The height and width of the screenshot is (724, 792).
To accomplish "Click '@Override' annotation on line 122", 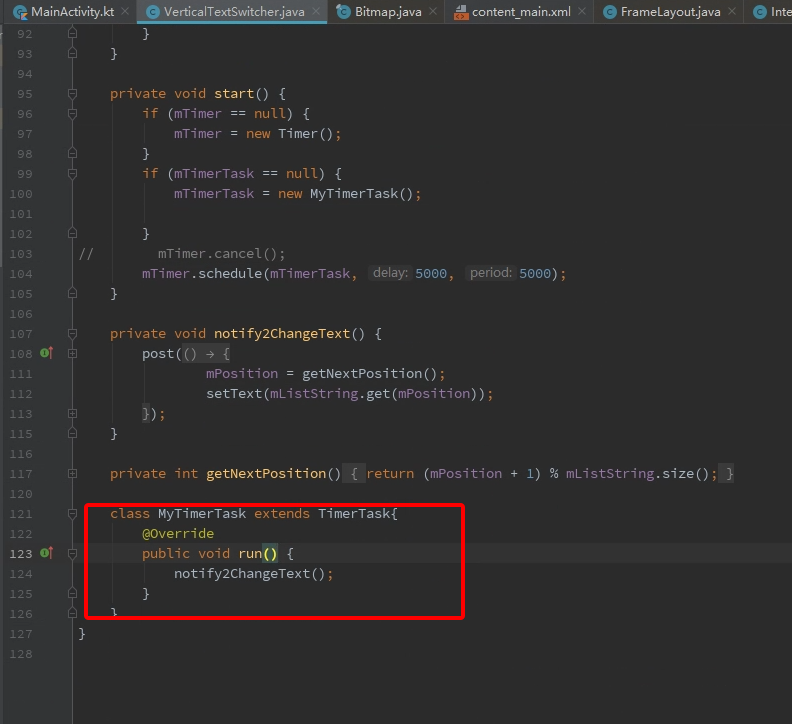I will pyautogui.click(x=178, y=534).
